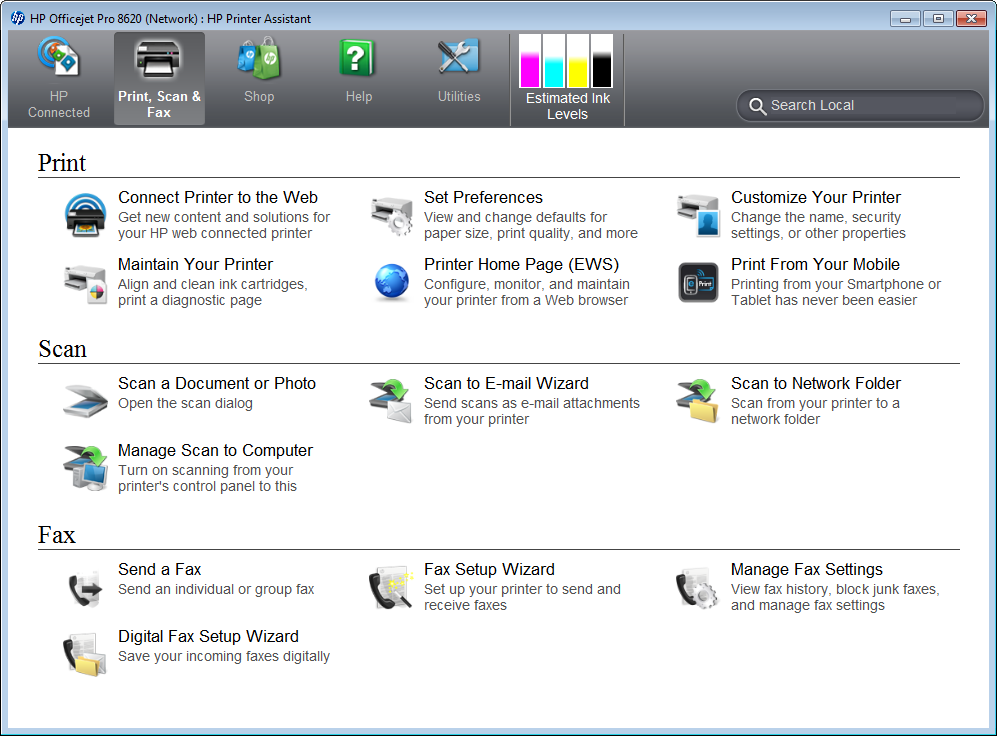Click the Set Preferences printer gear icon
This screenshot has width=997, height=736.
tap(392, 215)
